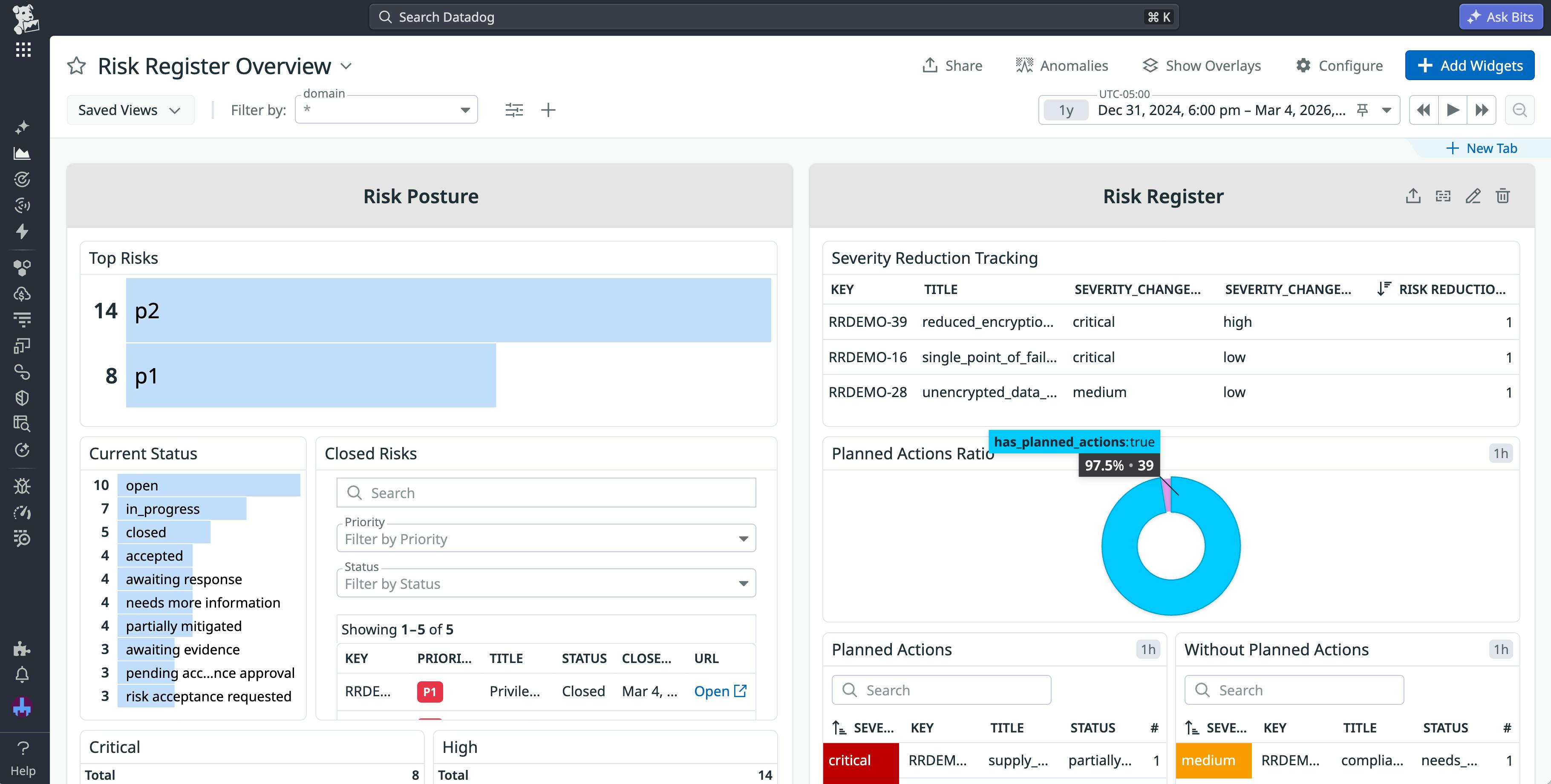Open the Dashboards icon in the sidebar
The height and width of the screenshot is (784, 1551).
click(x=23, y=153)
